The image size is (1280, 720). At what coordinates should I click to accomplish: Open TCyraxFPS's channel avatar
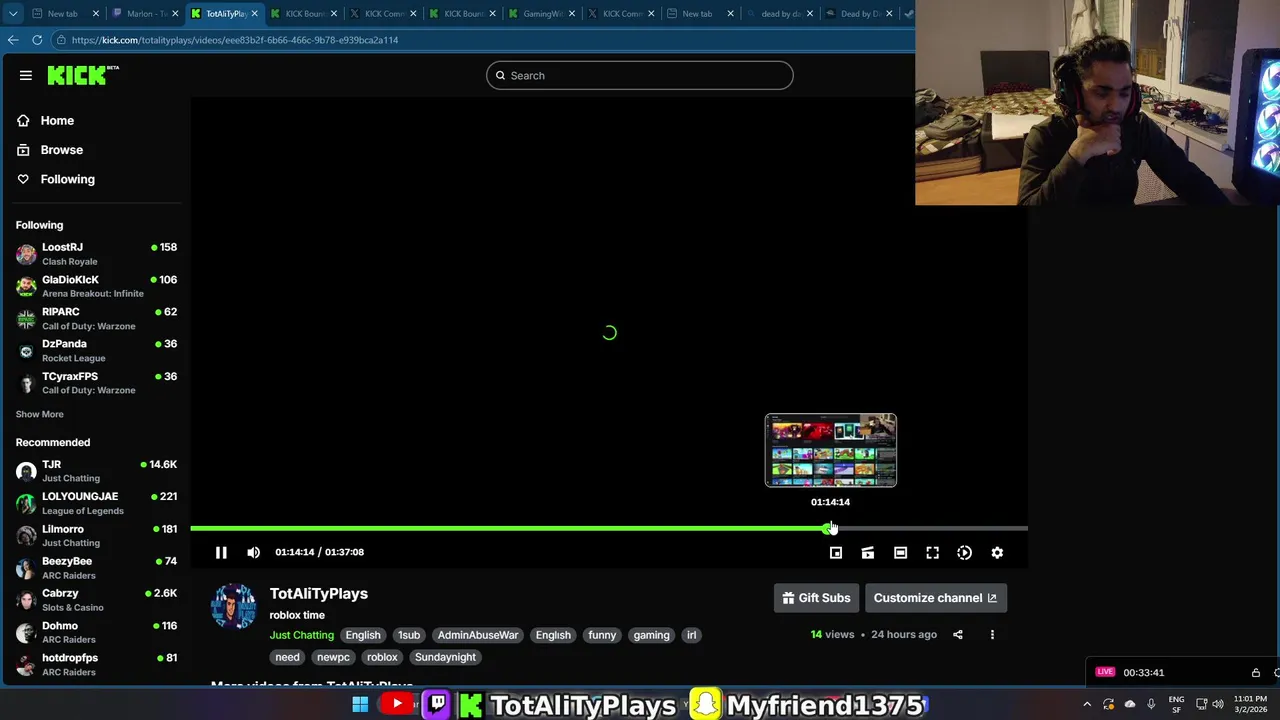tap(26, 383)
